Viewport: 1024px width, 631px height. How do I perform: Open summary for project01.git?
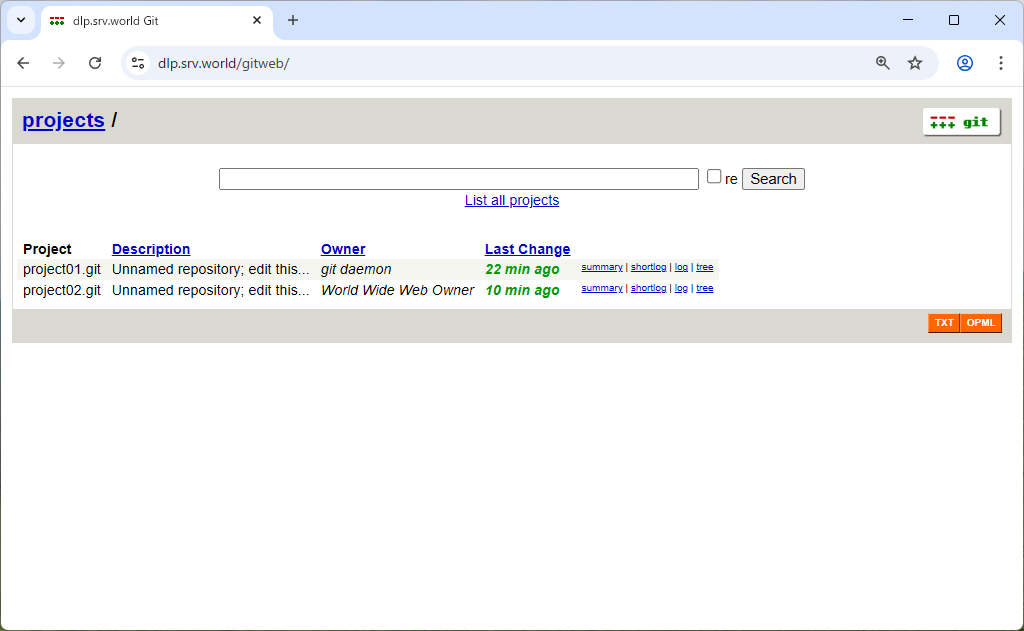601,267
